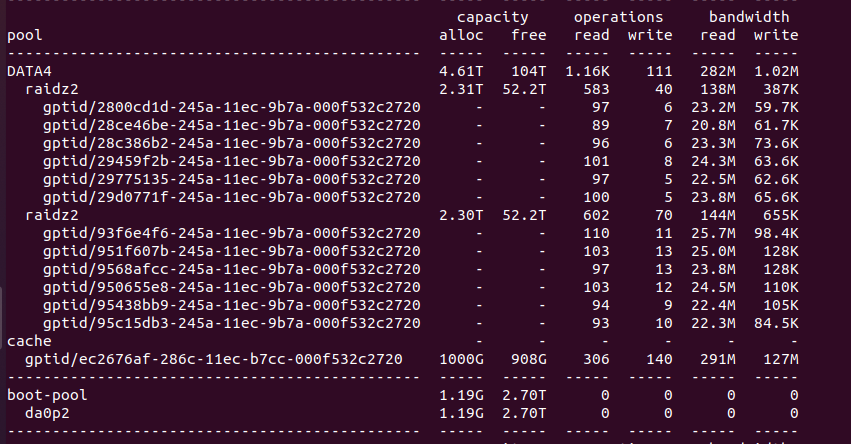The height and width of the screenshot is (444, 851).
Task: Click the alloc column header
Action: (x=461, y=35)
